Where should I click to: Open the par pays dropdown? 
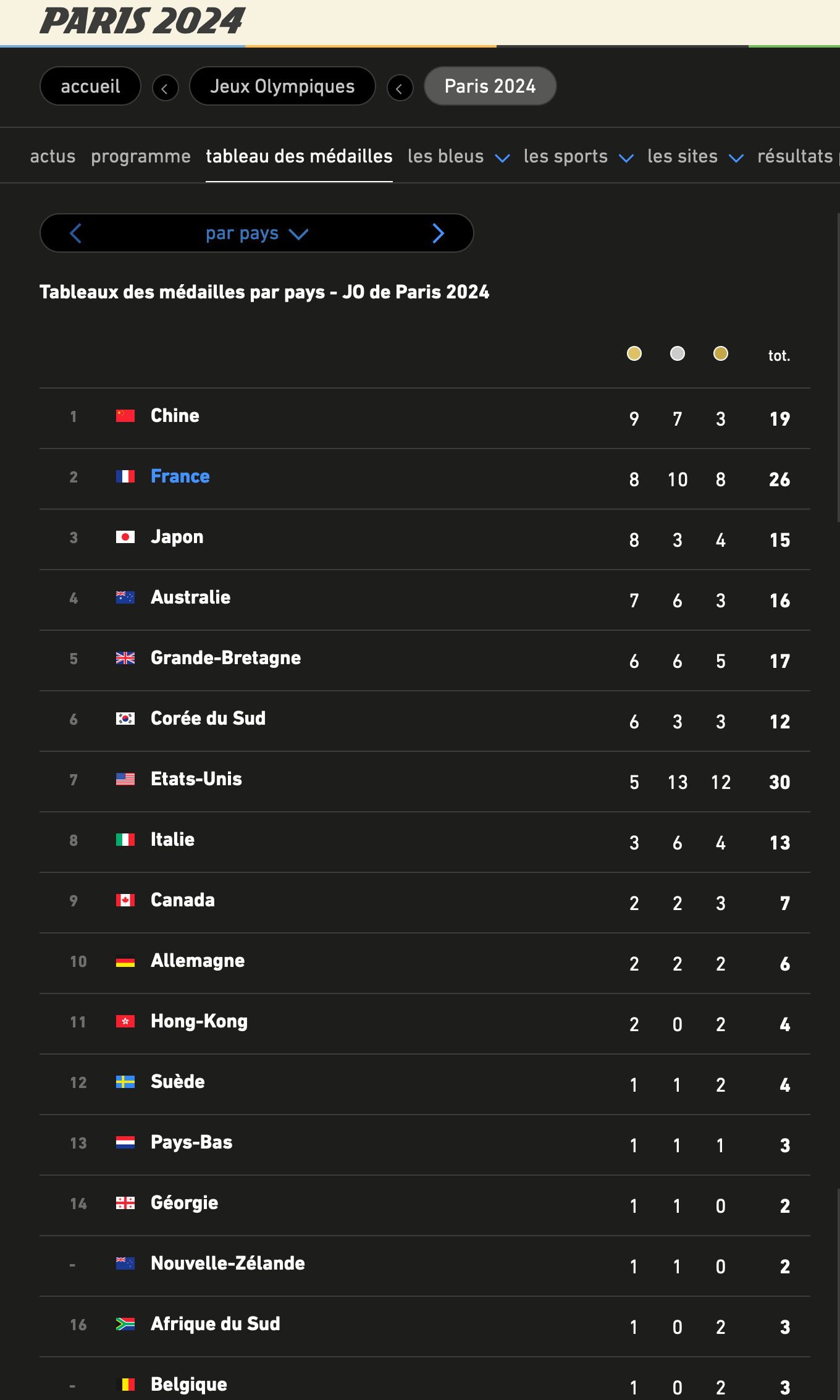pos(256,234)
